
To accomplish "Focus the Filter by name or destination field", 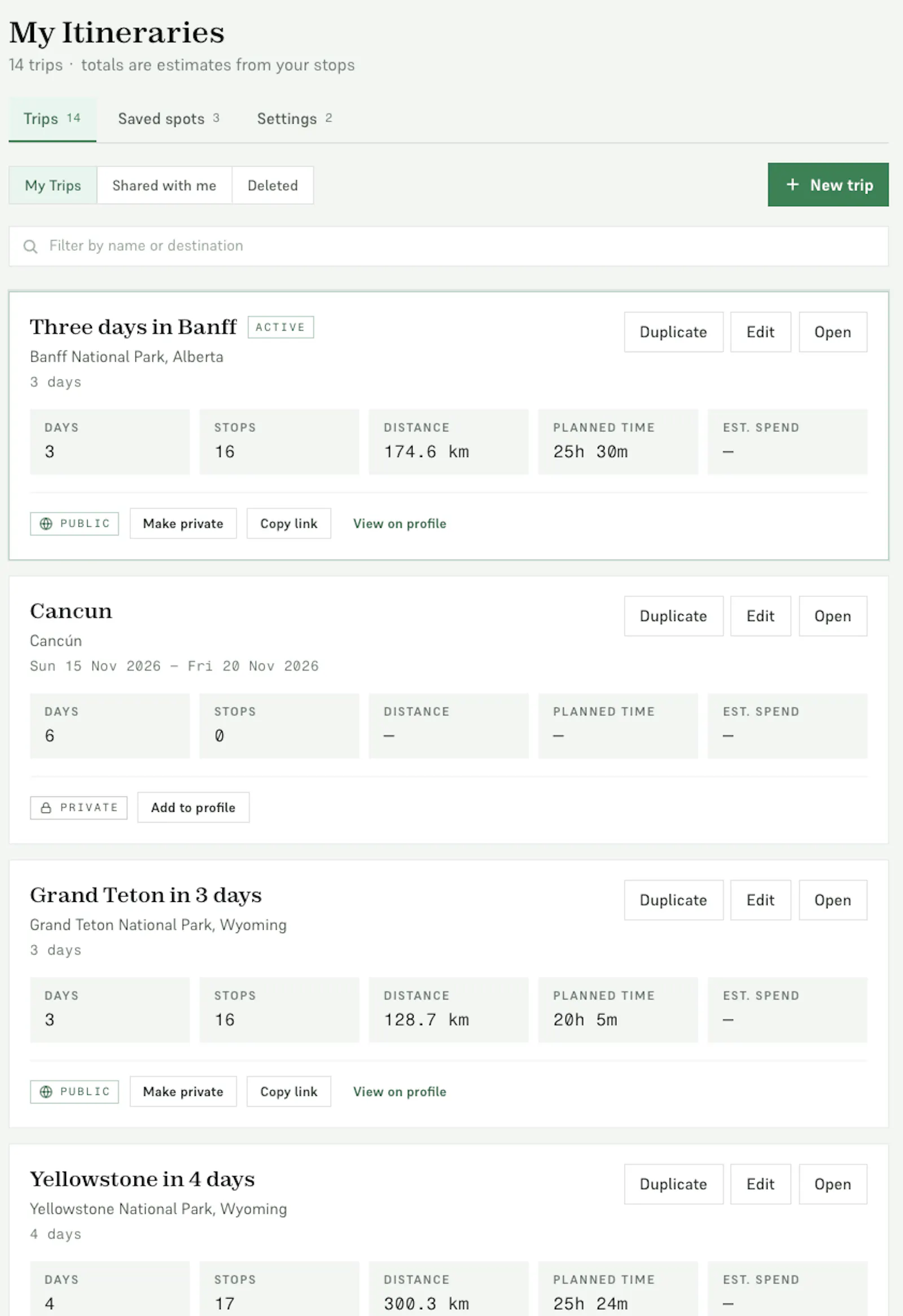I will tap(449, 247).
